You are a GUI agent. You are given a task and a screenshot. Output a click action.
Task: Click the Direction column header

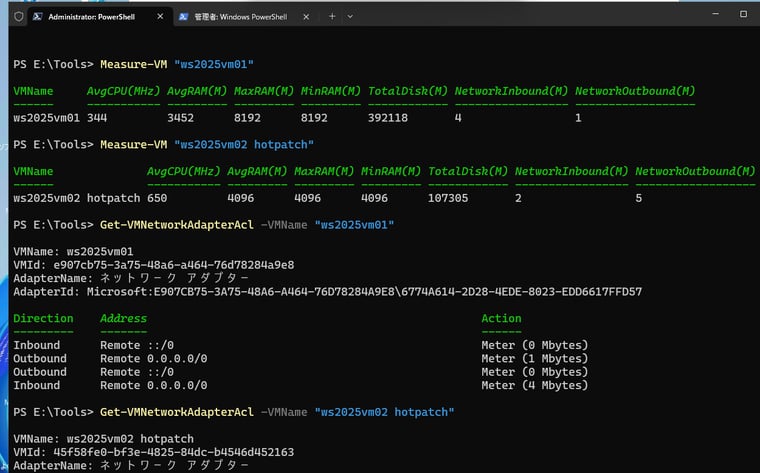(43, 318)
